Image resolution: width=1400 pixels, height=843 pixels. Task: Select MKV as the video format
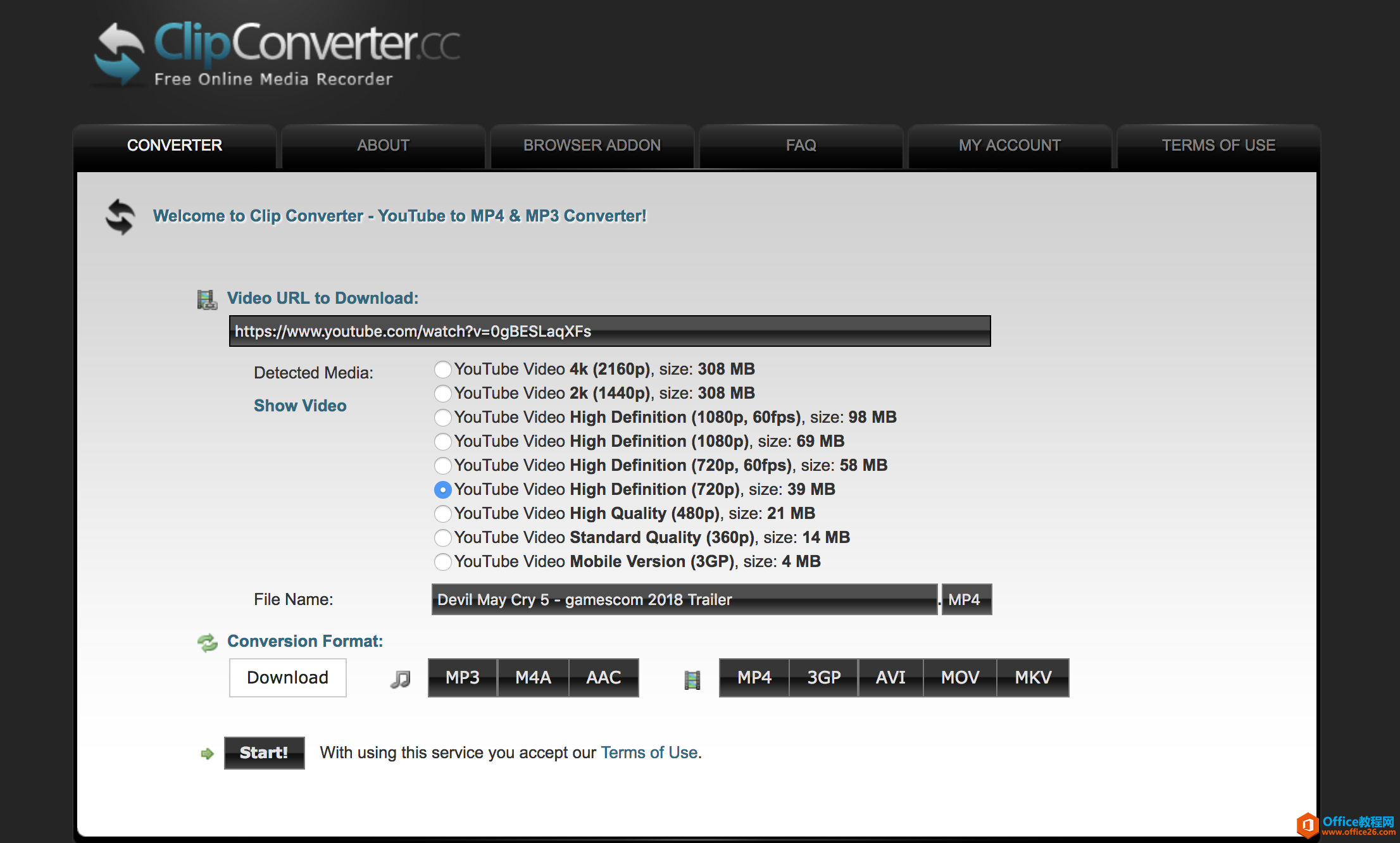(1033, 678)
